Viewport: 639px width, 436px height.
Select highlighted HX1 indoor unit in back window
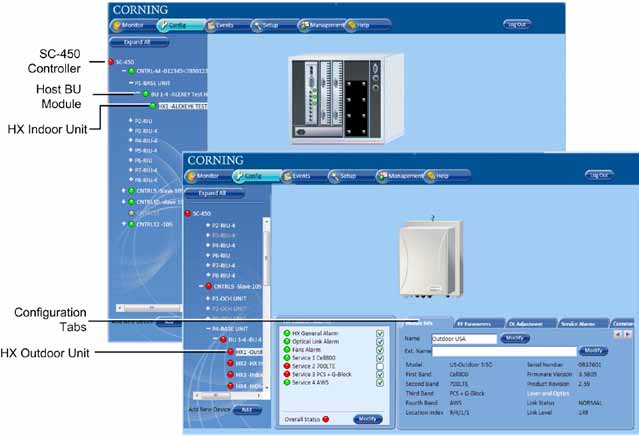(x=180, y=106)
